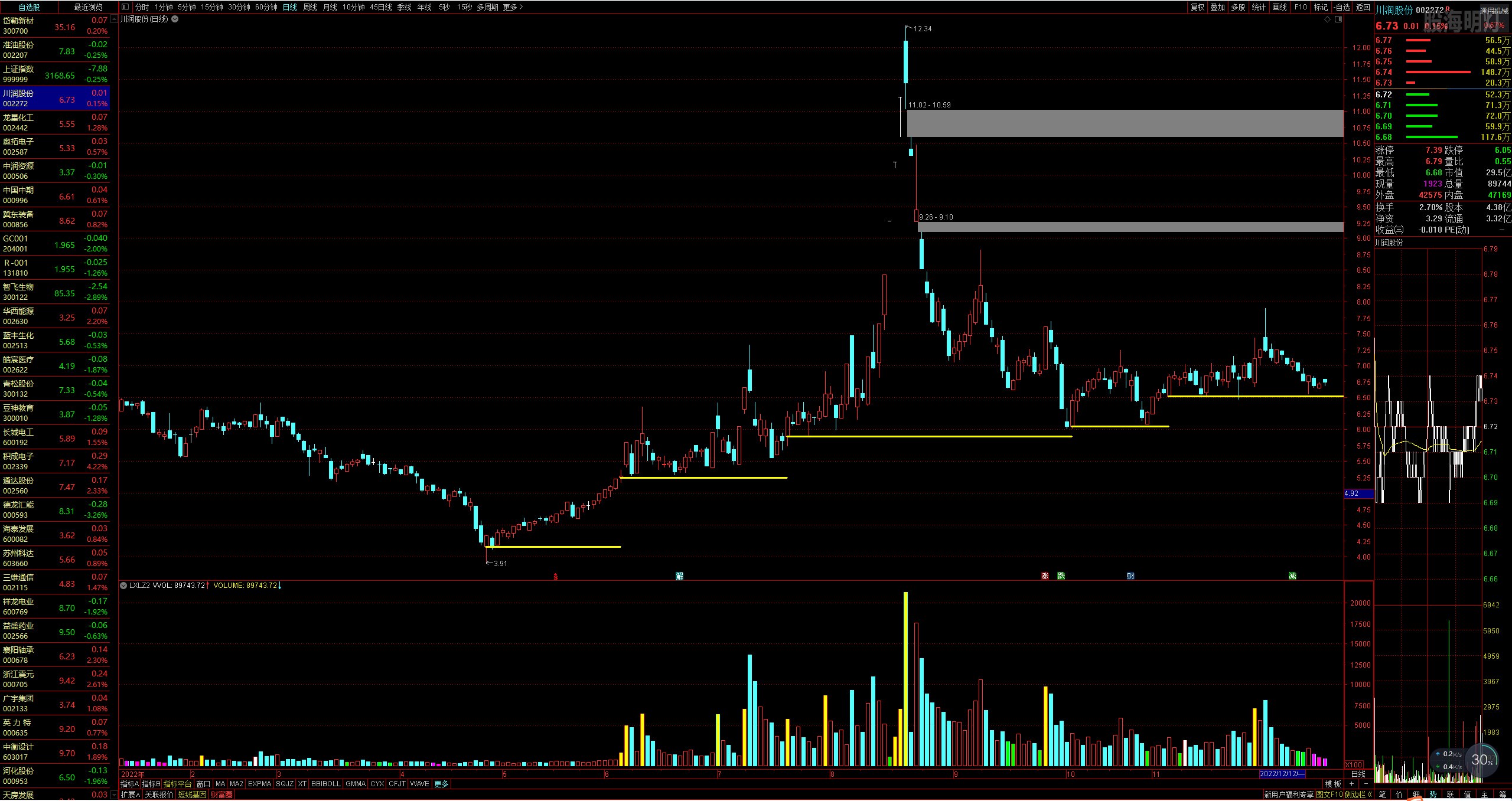This screenshot has height=801, width=1512.
Task: Open the 指标B selector
Action: coord(151,784)
